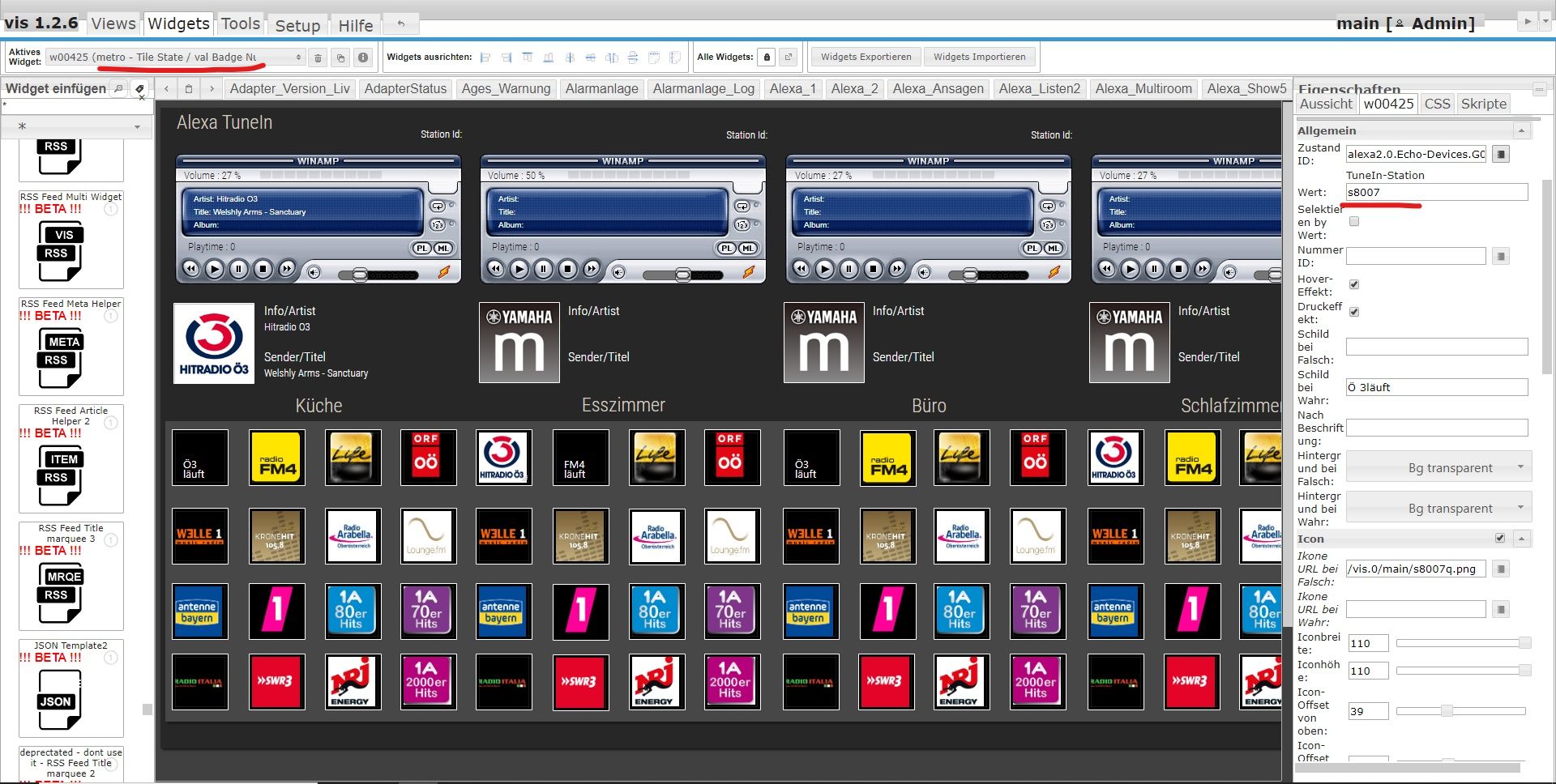Browse image for Ikone URL bei Falsch
This screenshot has height=784, width=1556.
(x=1501, y=569)
